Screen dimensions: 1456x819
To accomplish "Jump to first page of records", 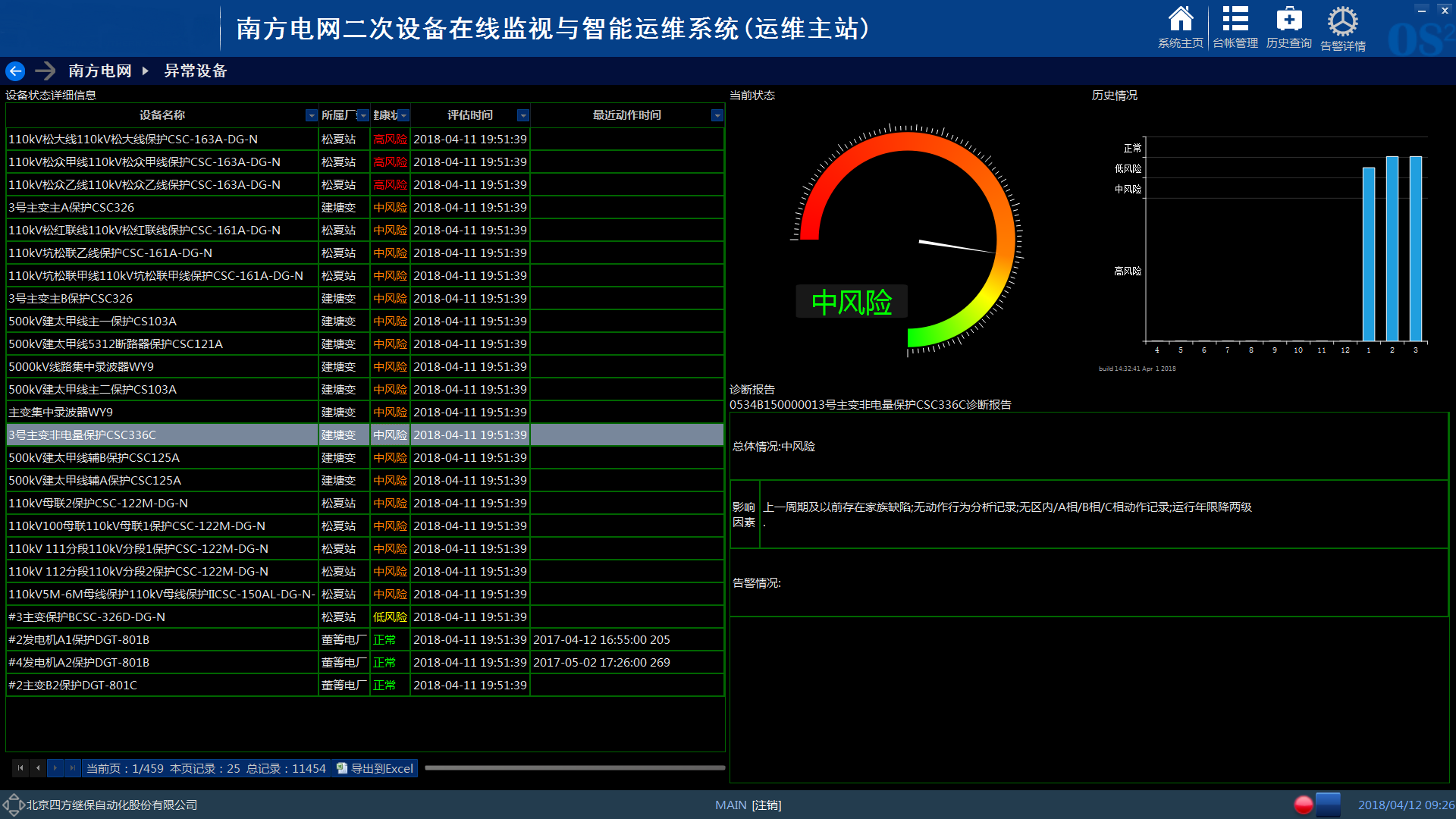I will click(20, 768).
